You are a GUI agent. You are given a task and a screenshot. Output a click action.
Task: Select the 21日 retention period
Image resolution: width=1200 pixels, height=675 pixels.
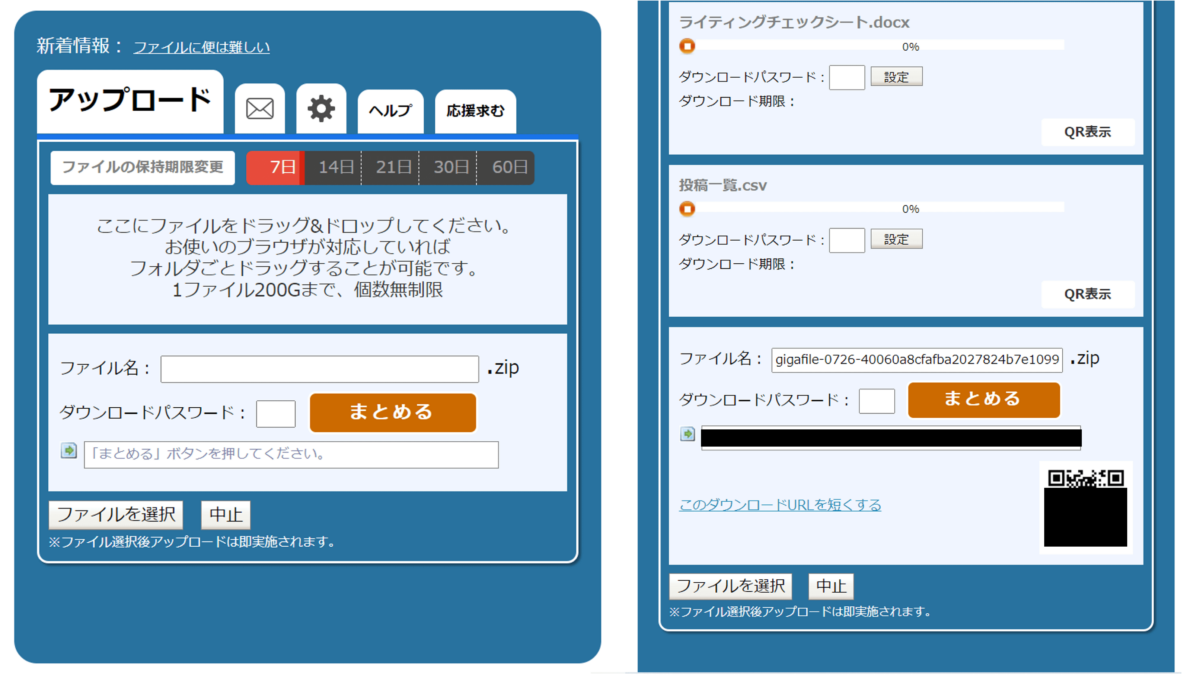[391, 168]
